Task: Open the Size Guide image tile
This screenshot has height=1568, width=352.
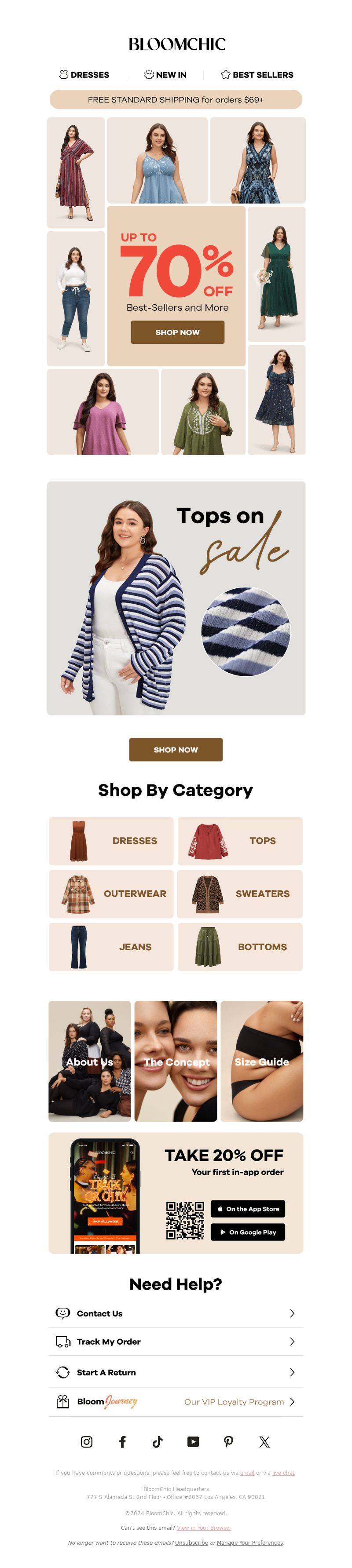Action: 262,1061
